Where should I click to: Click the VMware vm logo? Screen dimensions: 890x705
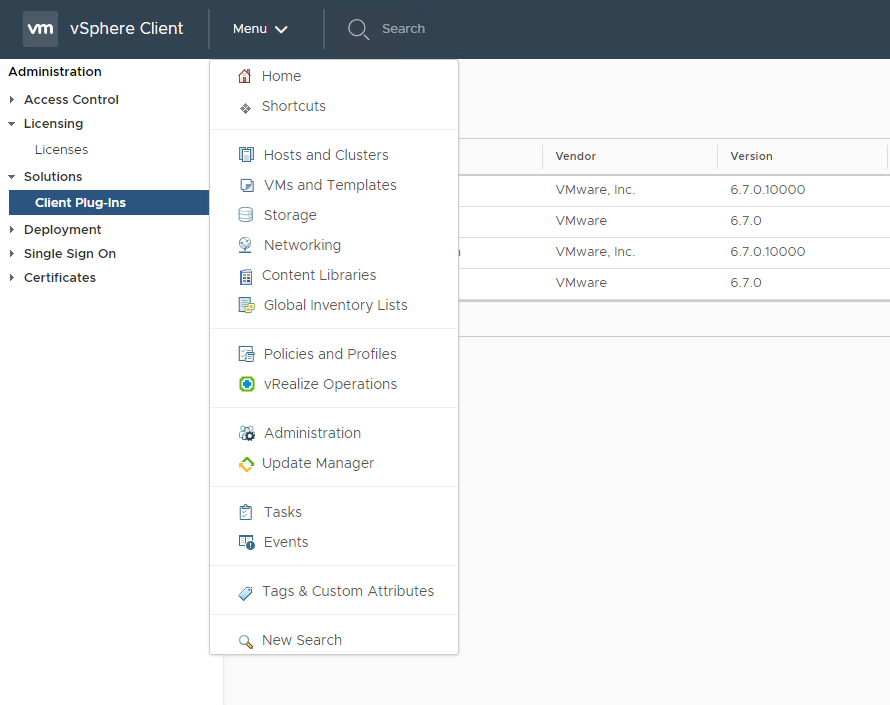pyautogui.click(x=40, y=29)
